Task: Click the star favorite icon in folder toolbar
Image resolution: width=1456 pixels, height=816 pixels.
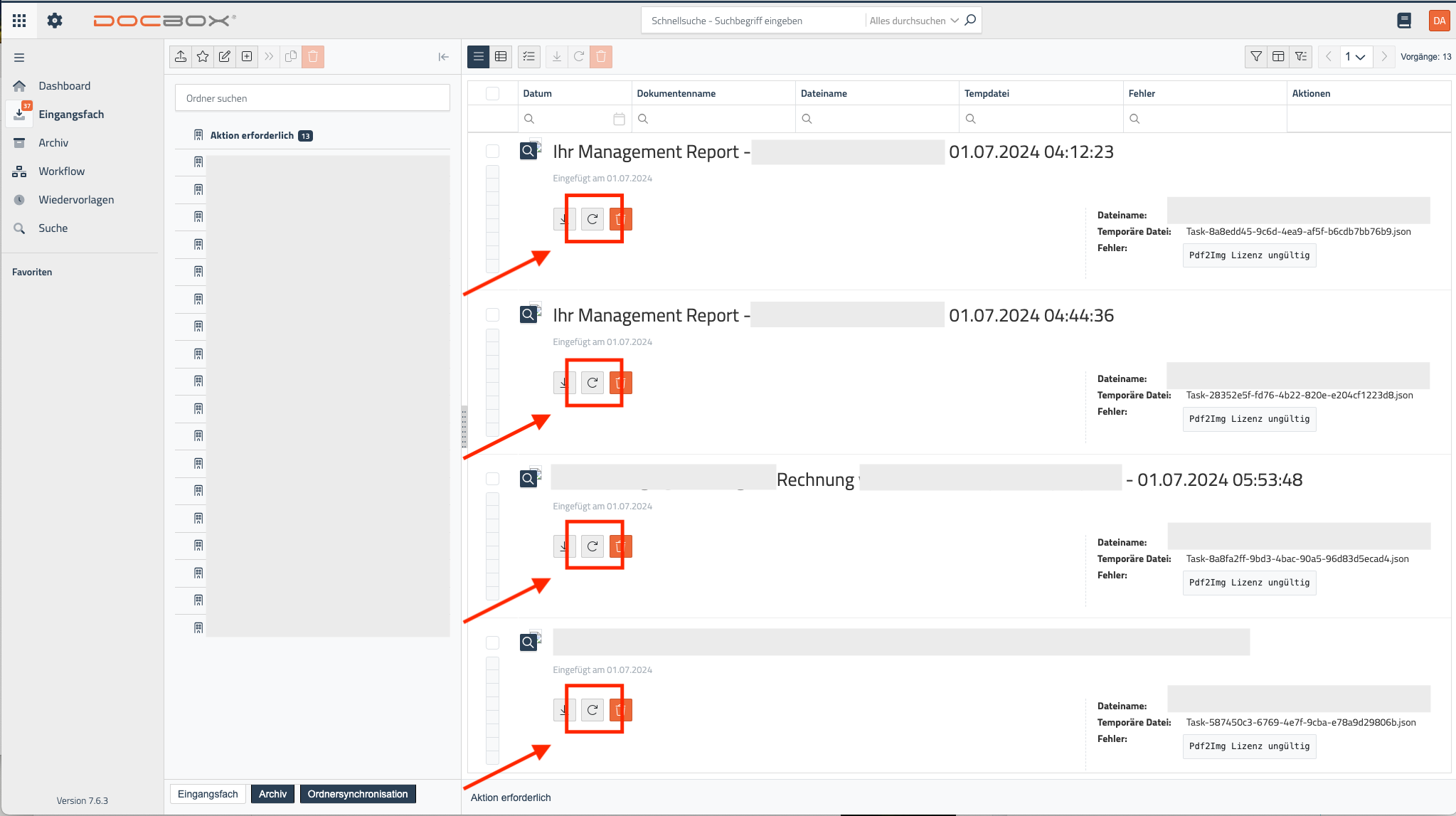Action: [x=203, y=57]
